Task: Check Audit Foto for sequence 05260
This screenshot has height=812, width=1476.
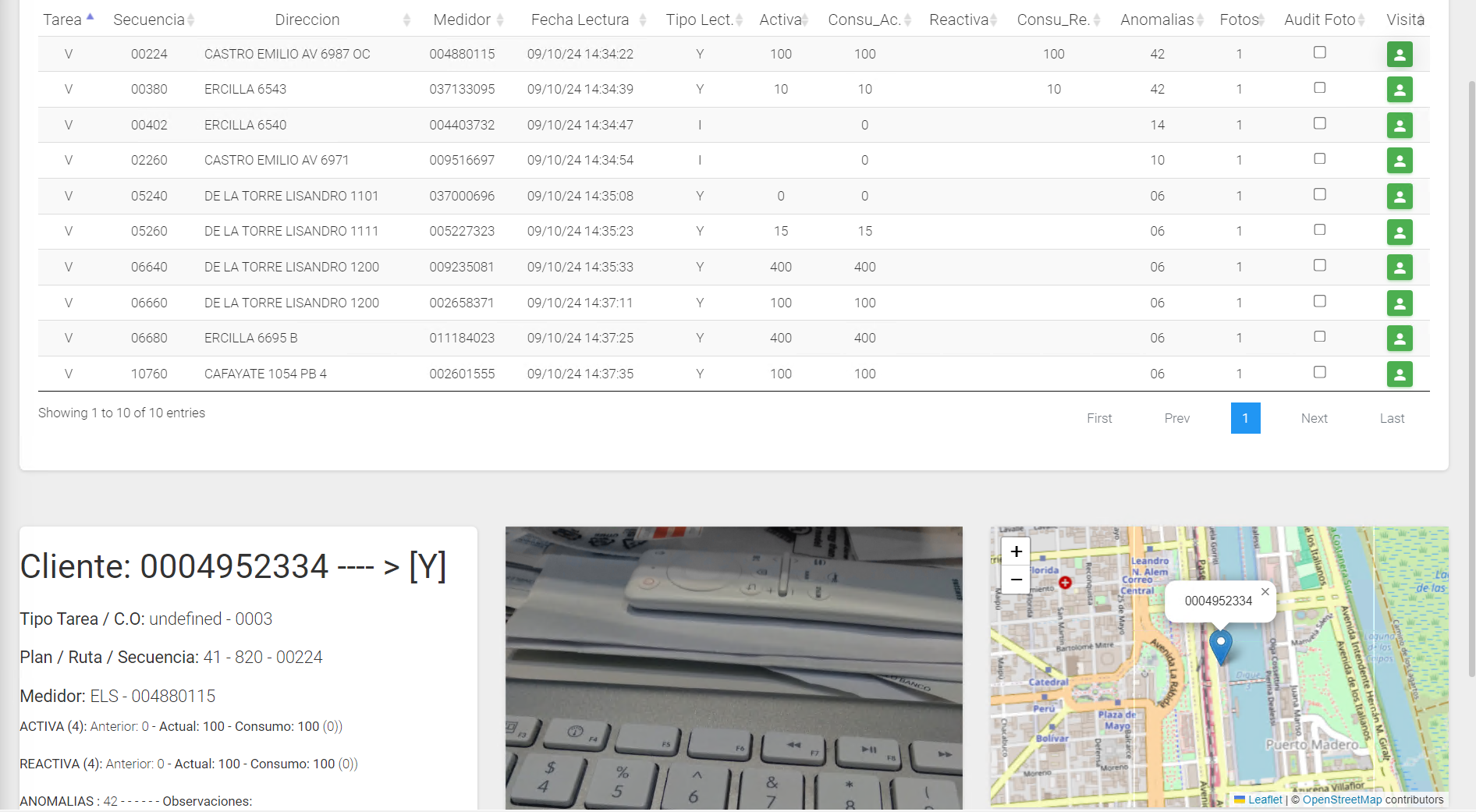Action: [x=1319, y=229]
